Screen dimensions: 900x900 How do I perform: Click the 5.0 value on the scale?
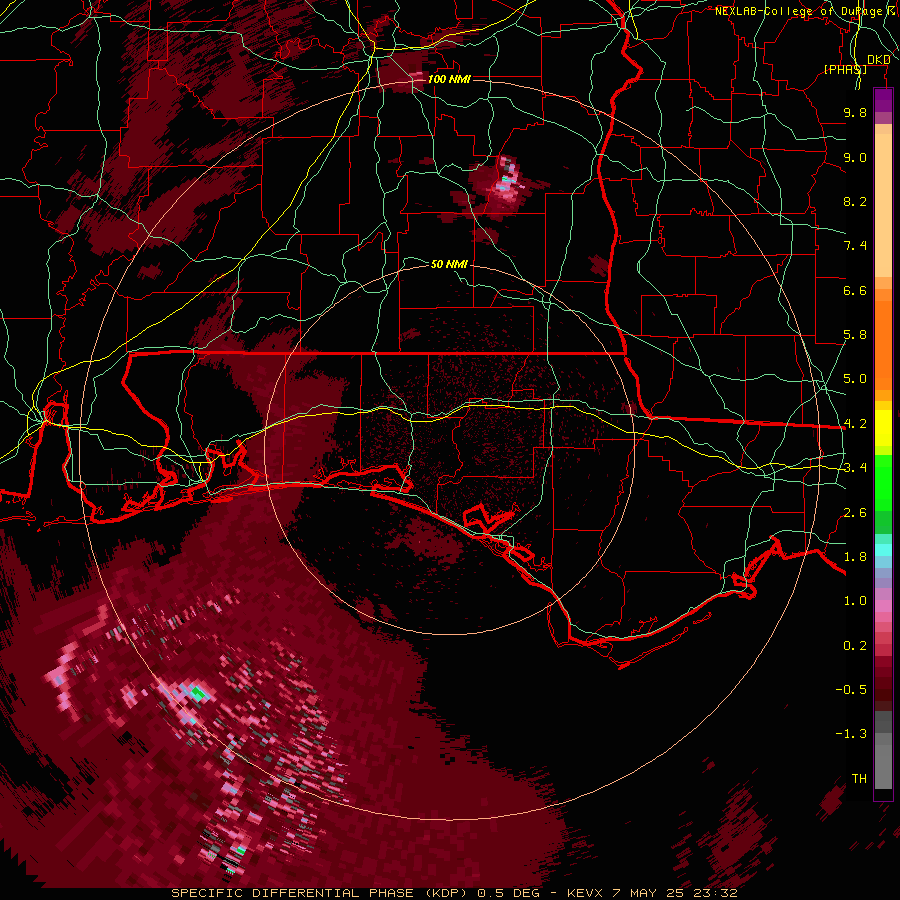855,379
